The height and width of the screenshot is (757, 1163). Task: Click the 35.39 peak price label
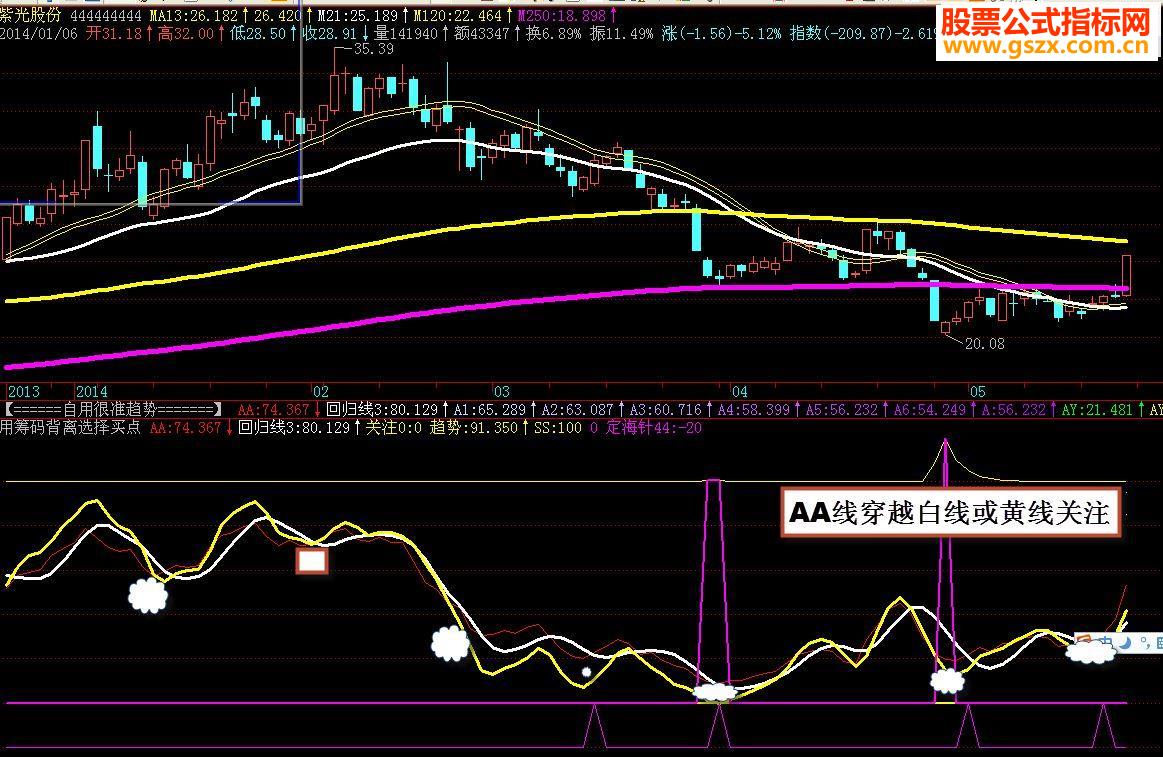coord(374,49)
